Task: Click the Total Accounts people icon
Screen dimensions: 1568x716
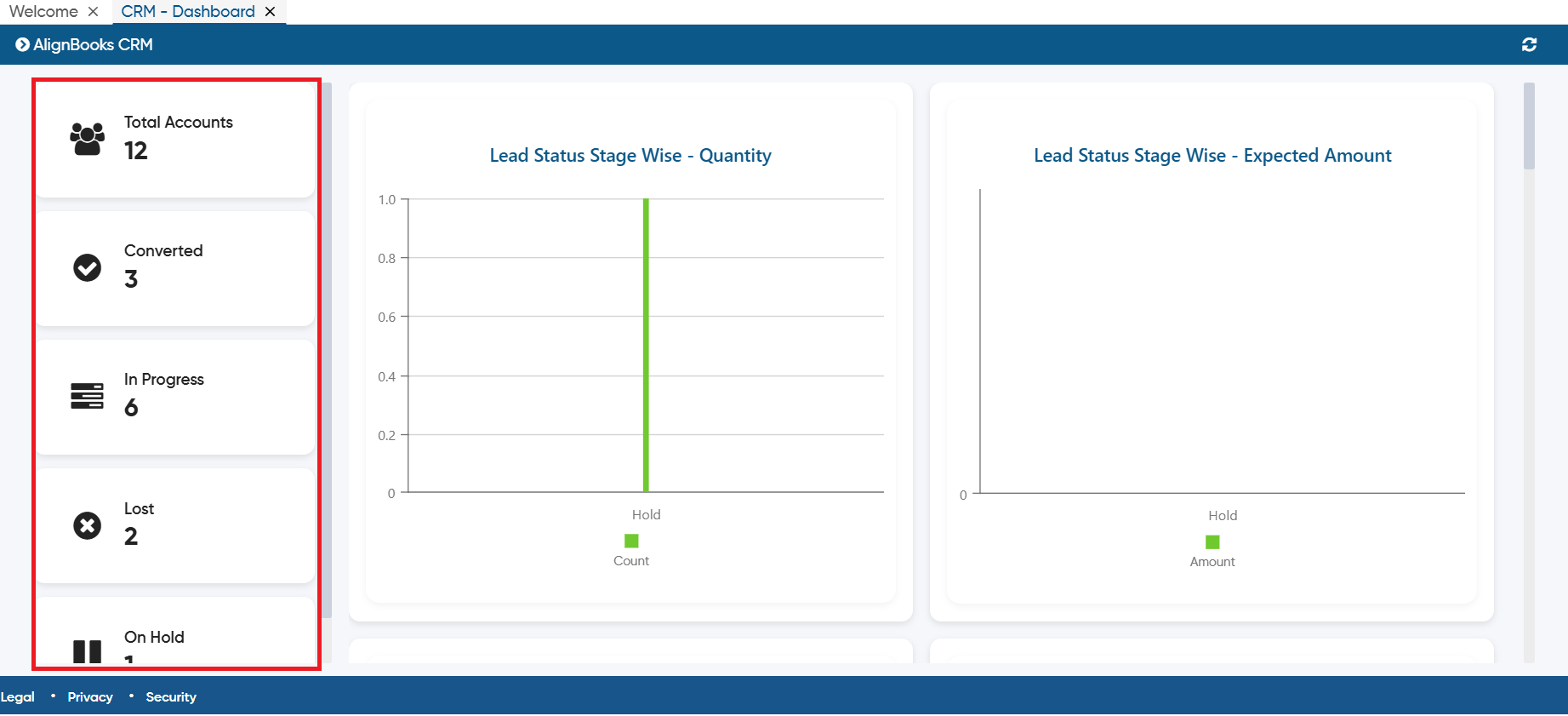Action: [x=87, y=139]
